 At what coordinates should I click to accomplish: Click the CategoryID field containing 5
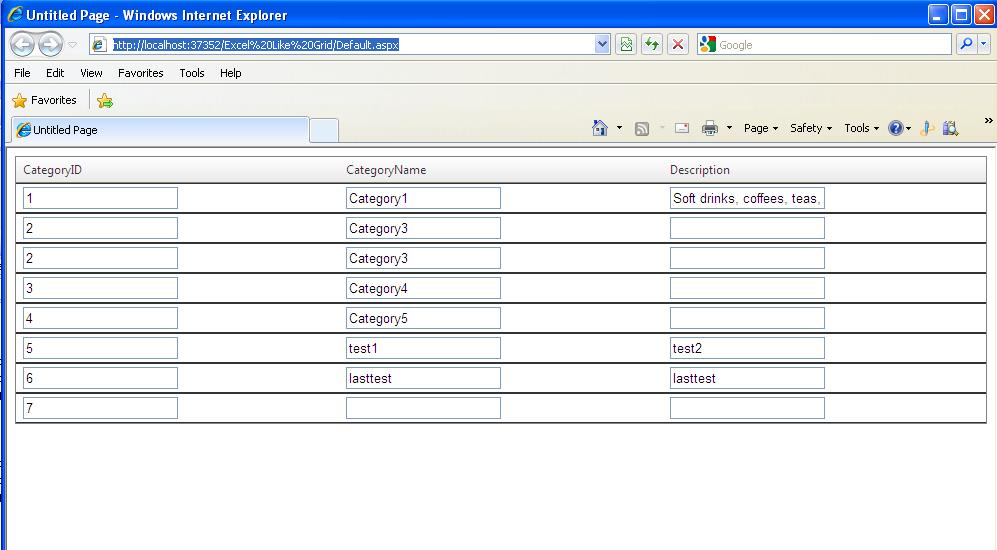point(100,348)
